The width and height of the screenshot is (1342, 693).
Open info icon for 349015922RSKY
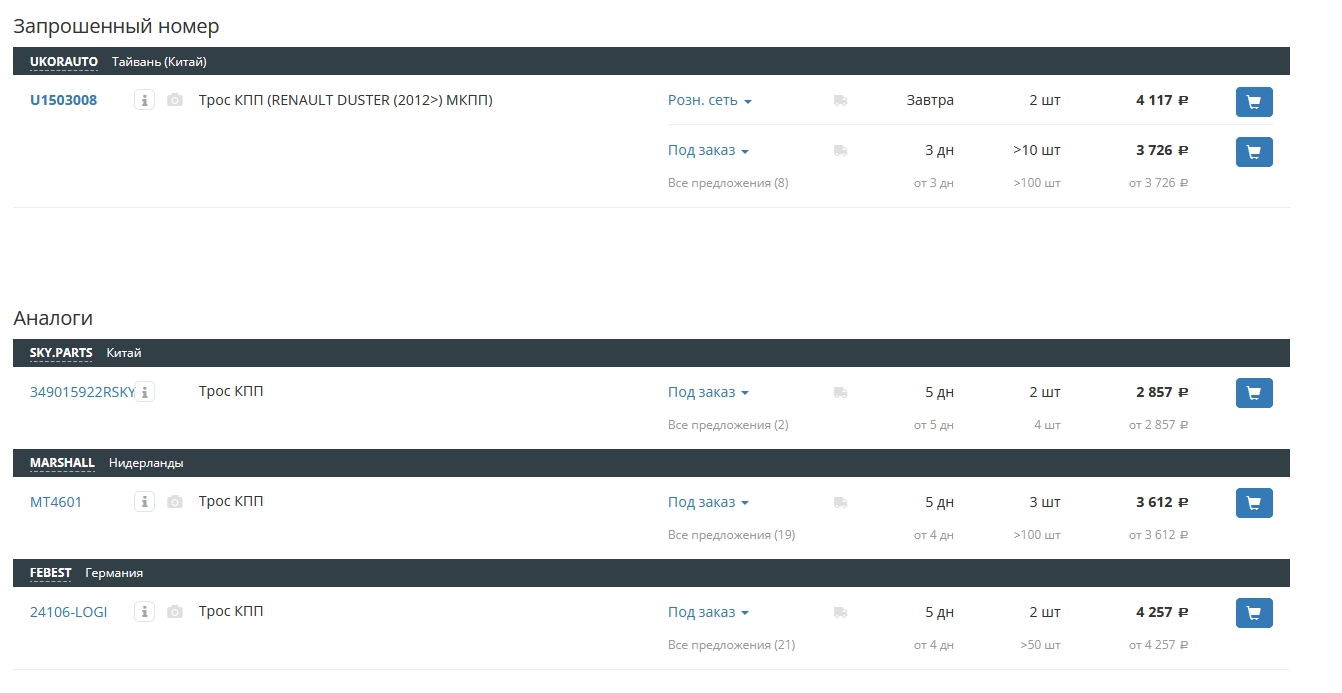(145, 392)
